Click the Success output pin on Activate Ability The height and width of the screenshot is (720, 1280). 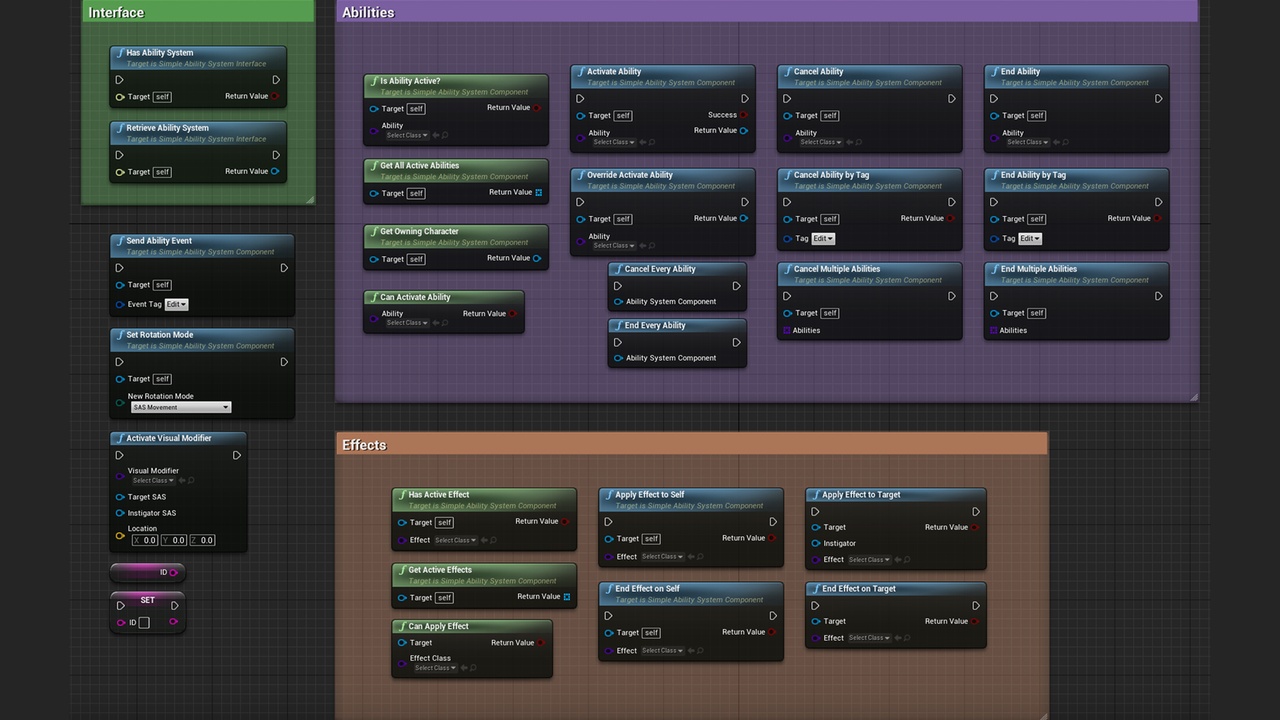pyautogui.click(x=744, y=115)
